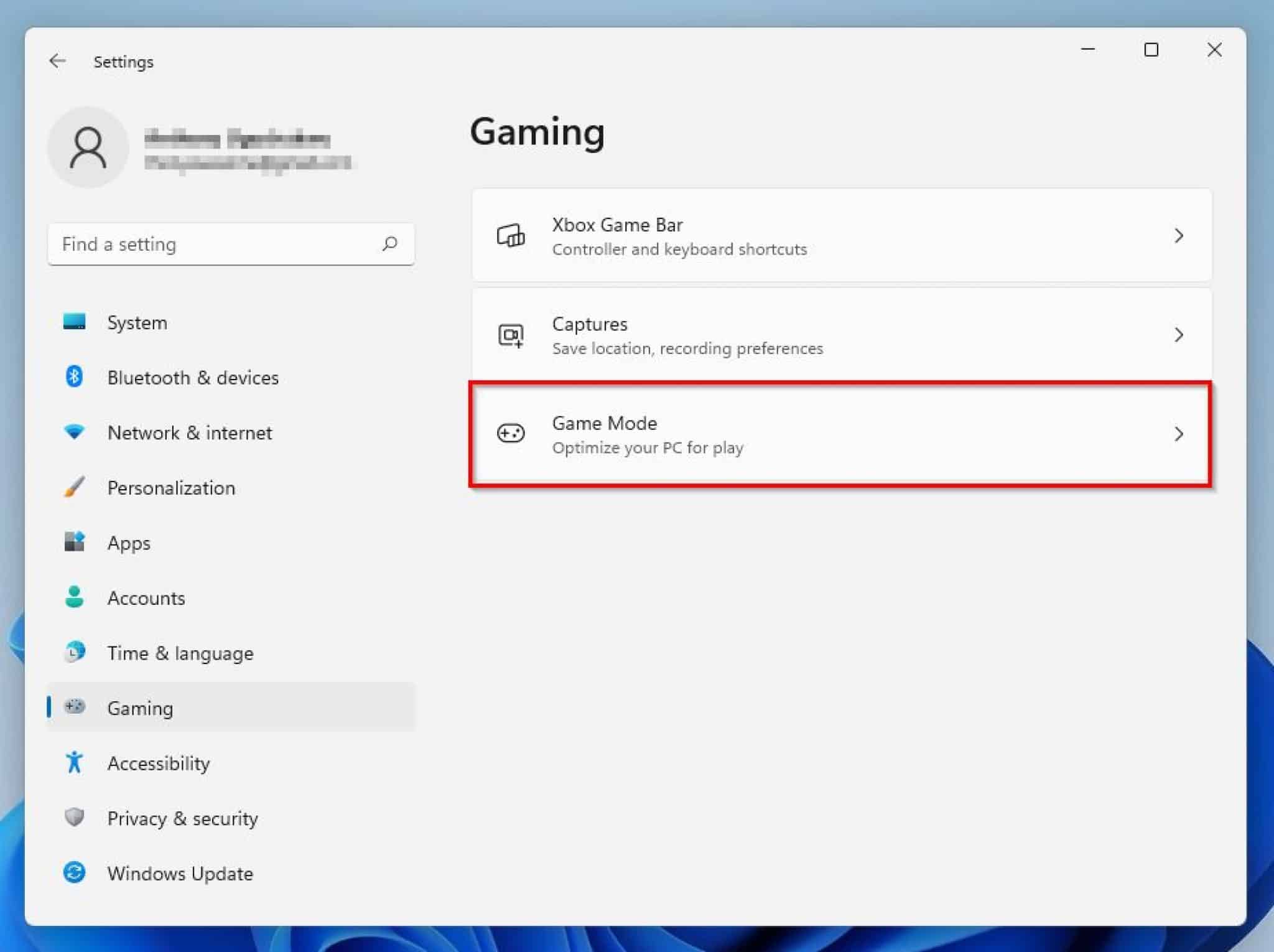
Task: Select Accounts in sidebar
Action: pyautogui.click(x=231, y=597)
